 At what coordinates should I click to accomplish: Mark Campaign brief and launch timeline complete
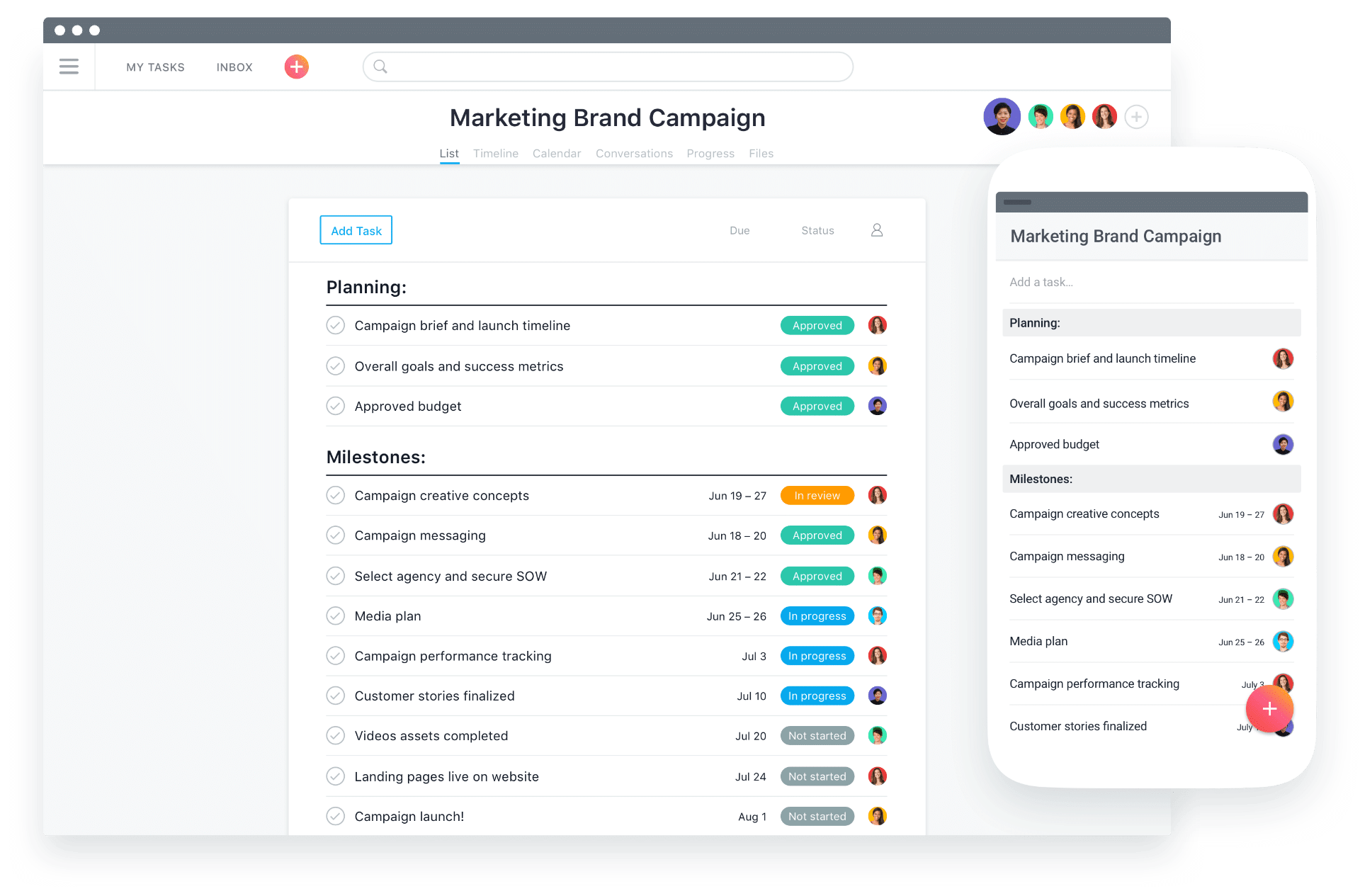click(335, 325)
